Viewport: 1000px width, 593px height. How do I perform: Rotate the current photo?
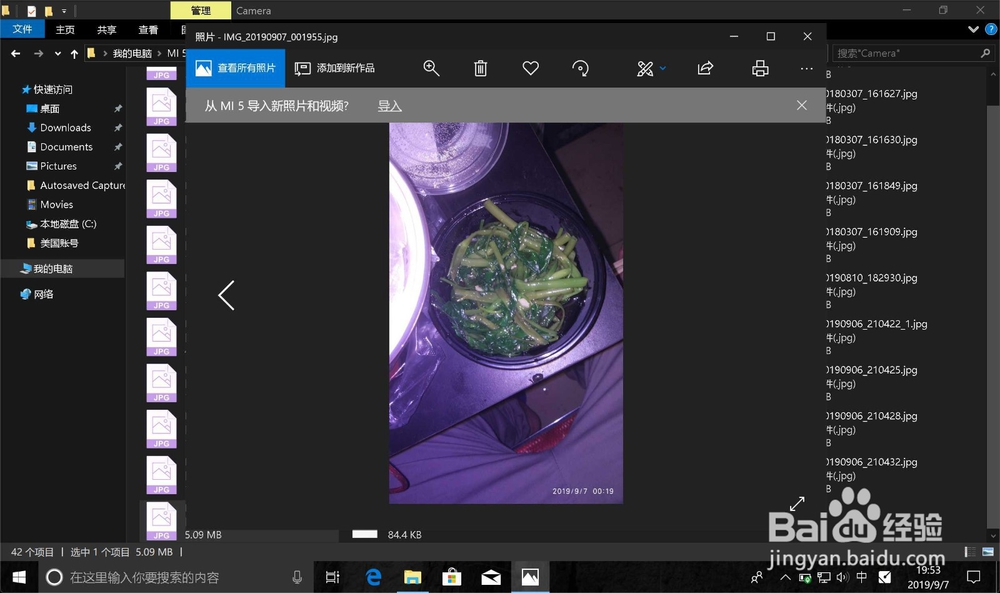click(580, 68)
